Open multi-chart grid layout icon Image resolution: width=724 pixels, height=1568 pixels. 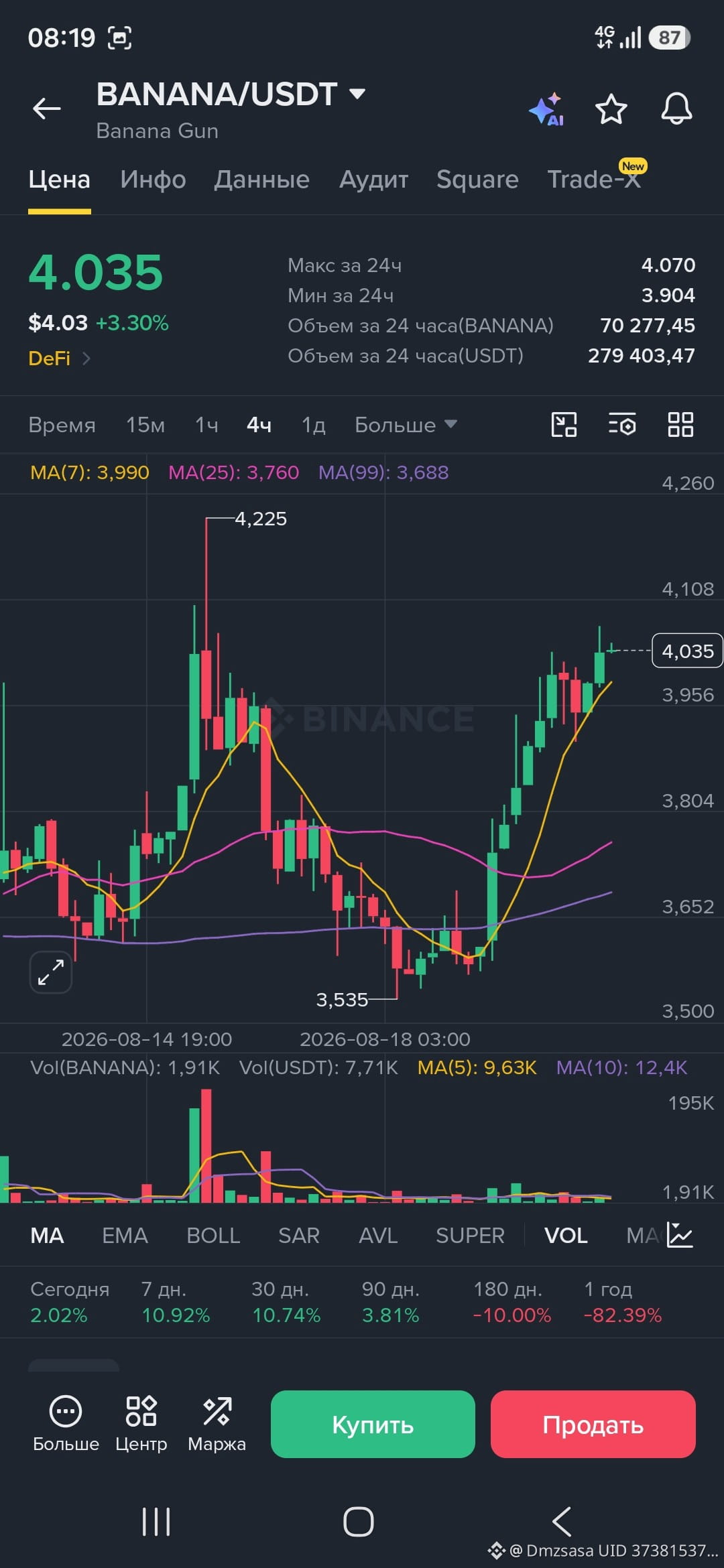[680, 425]
